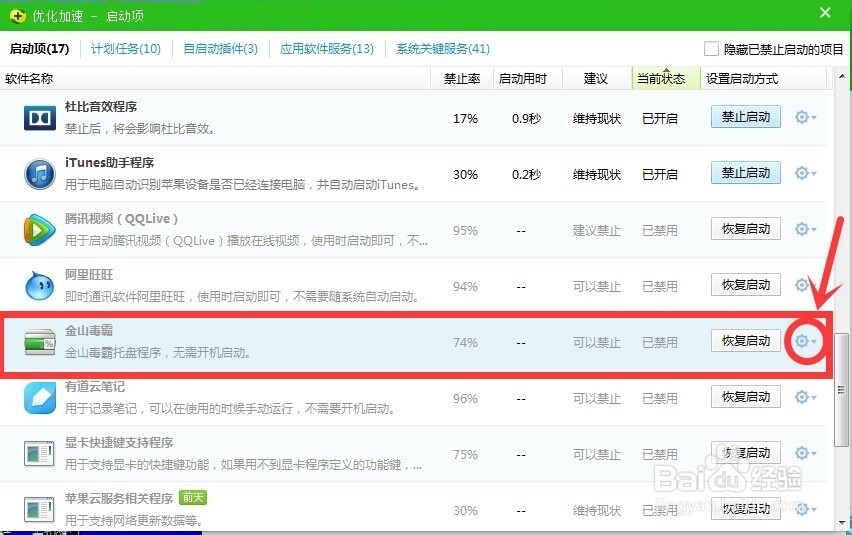The width and height of the screenshot is (852, 535).
Task: Close the 优化加速 启动项 window
Action: click(825, 12)
